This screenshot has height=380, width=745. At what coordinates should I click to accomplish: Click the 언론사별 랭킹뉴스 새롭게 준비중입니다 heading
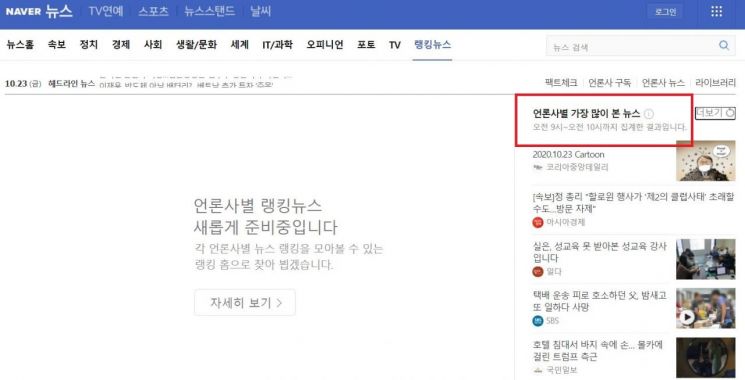[x=265, y=216]
